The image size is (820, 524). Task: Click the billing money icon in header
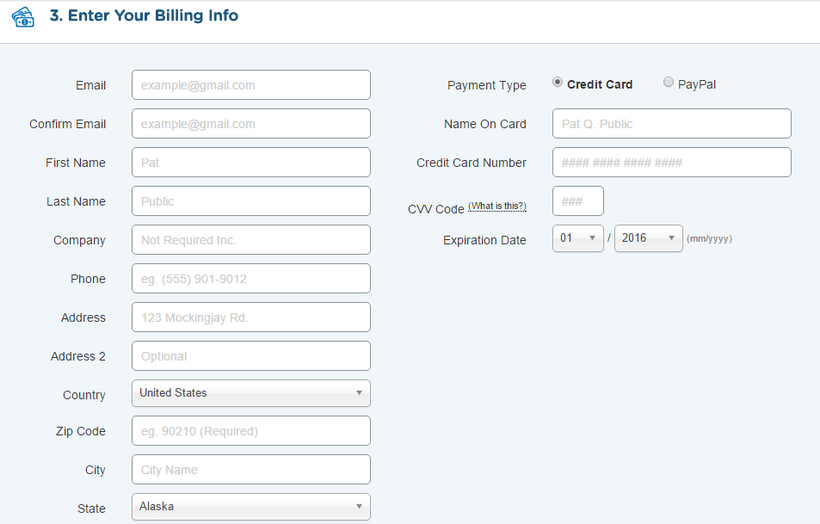coord(23,17)
